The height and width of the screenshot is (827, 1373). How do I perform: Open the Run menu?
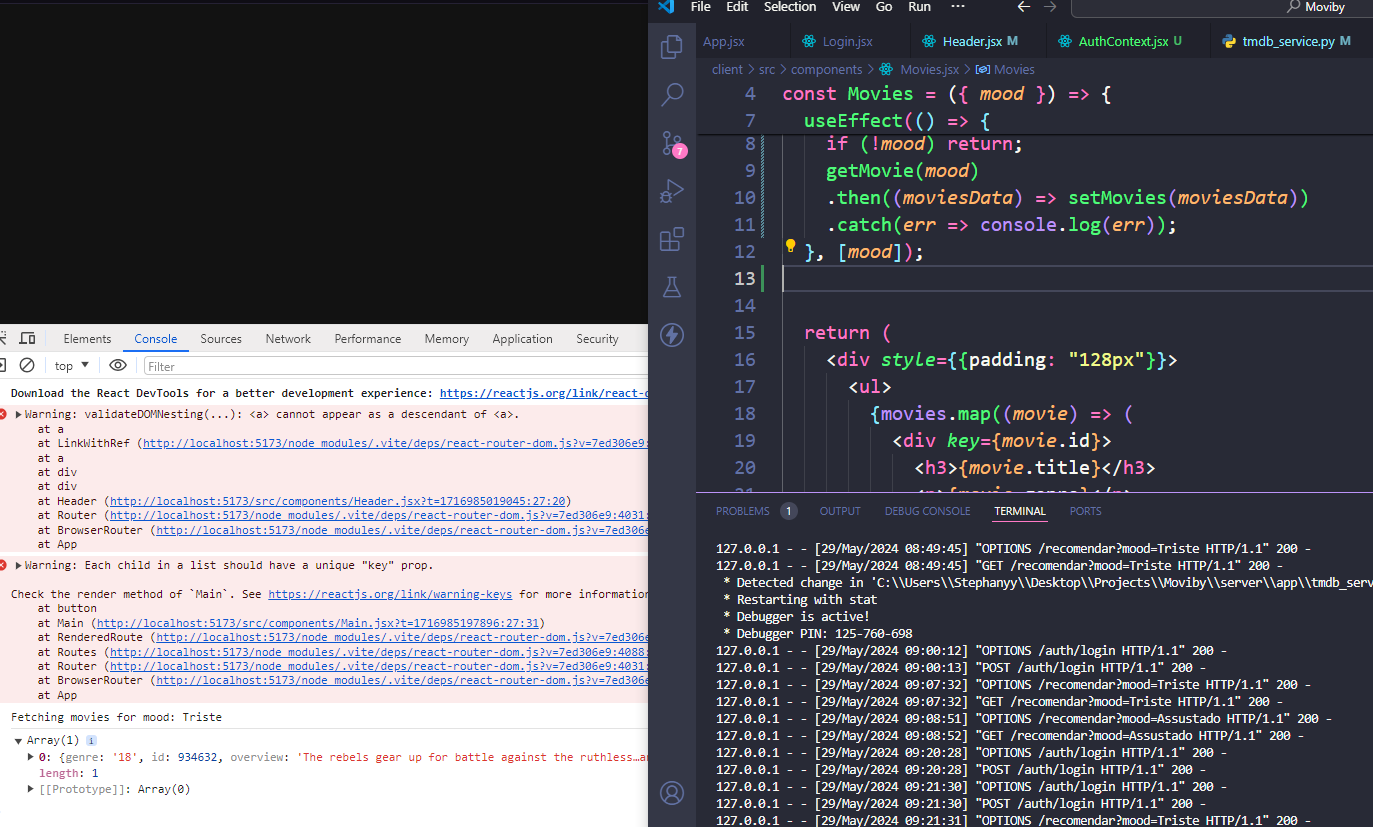[919, 7]
